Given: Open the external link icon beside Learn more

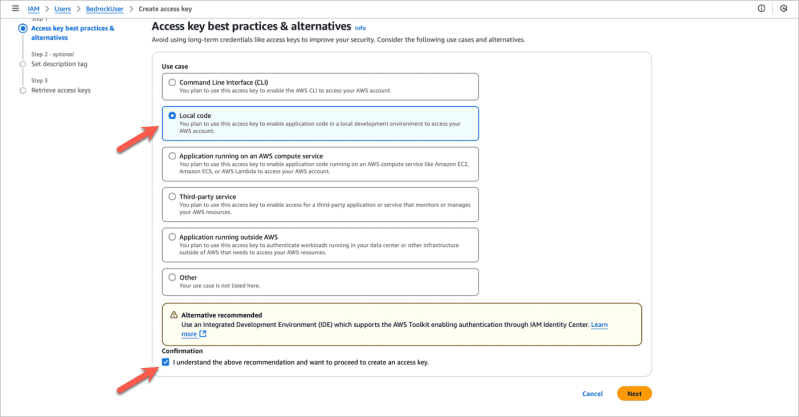Looking at the screenshot, I should point(203,334).
